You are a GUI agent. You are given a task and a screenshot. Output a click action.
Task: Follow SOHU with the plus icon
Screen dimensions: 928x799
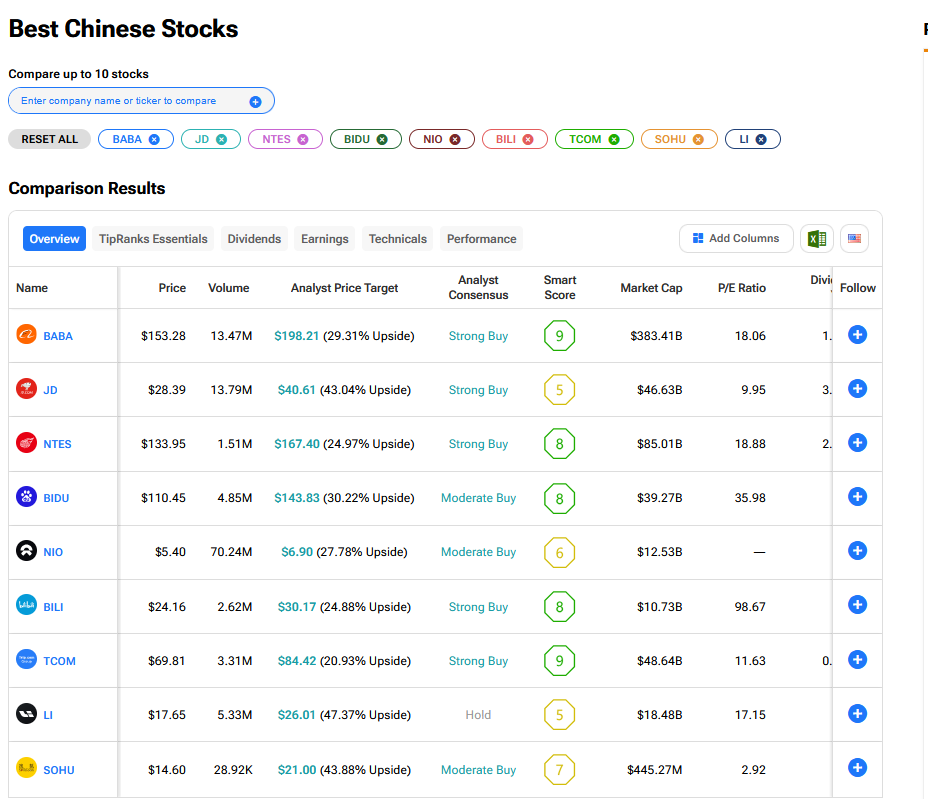857,768
